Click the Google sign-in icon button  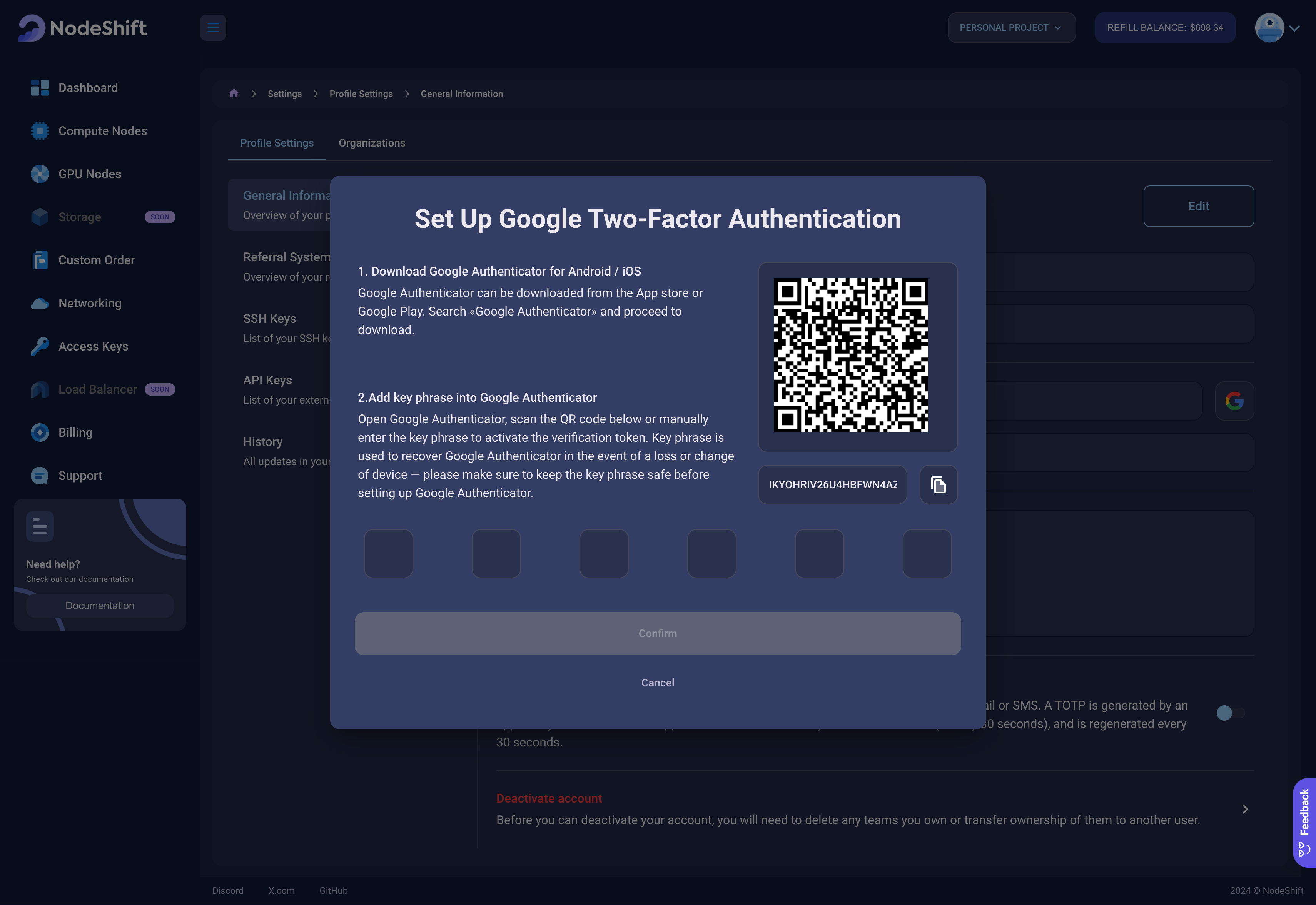click(x=1234, y=401)
